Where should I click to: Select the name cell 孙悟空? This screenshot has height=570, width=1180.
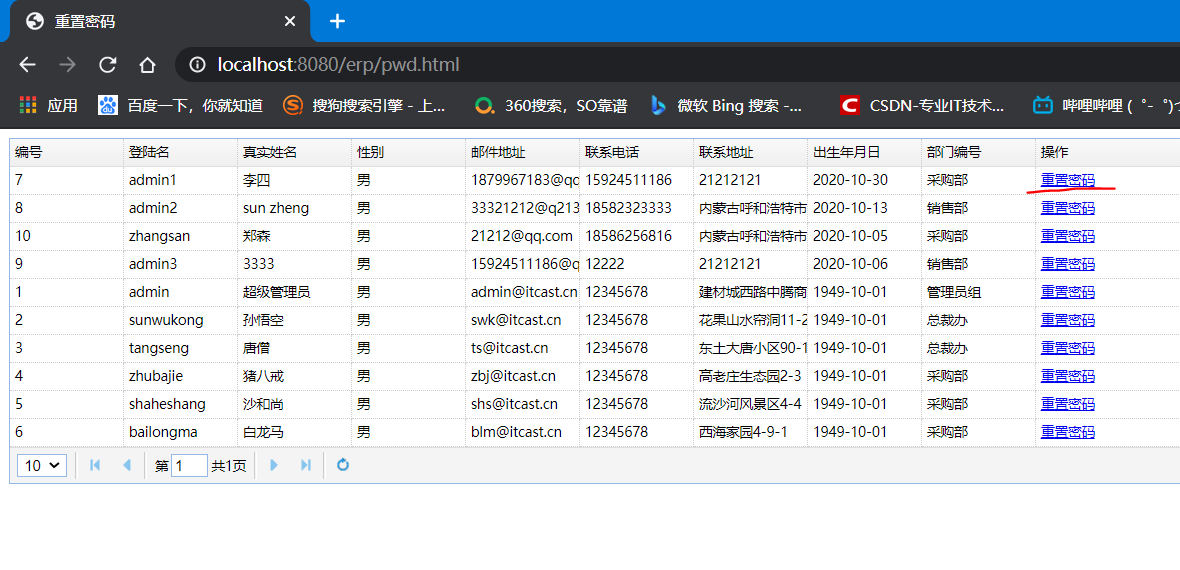294,320
